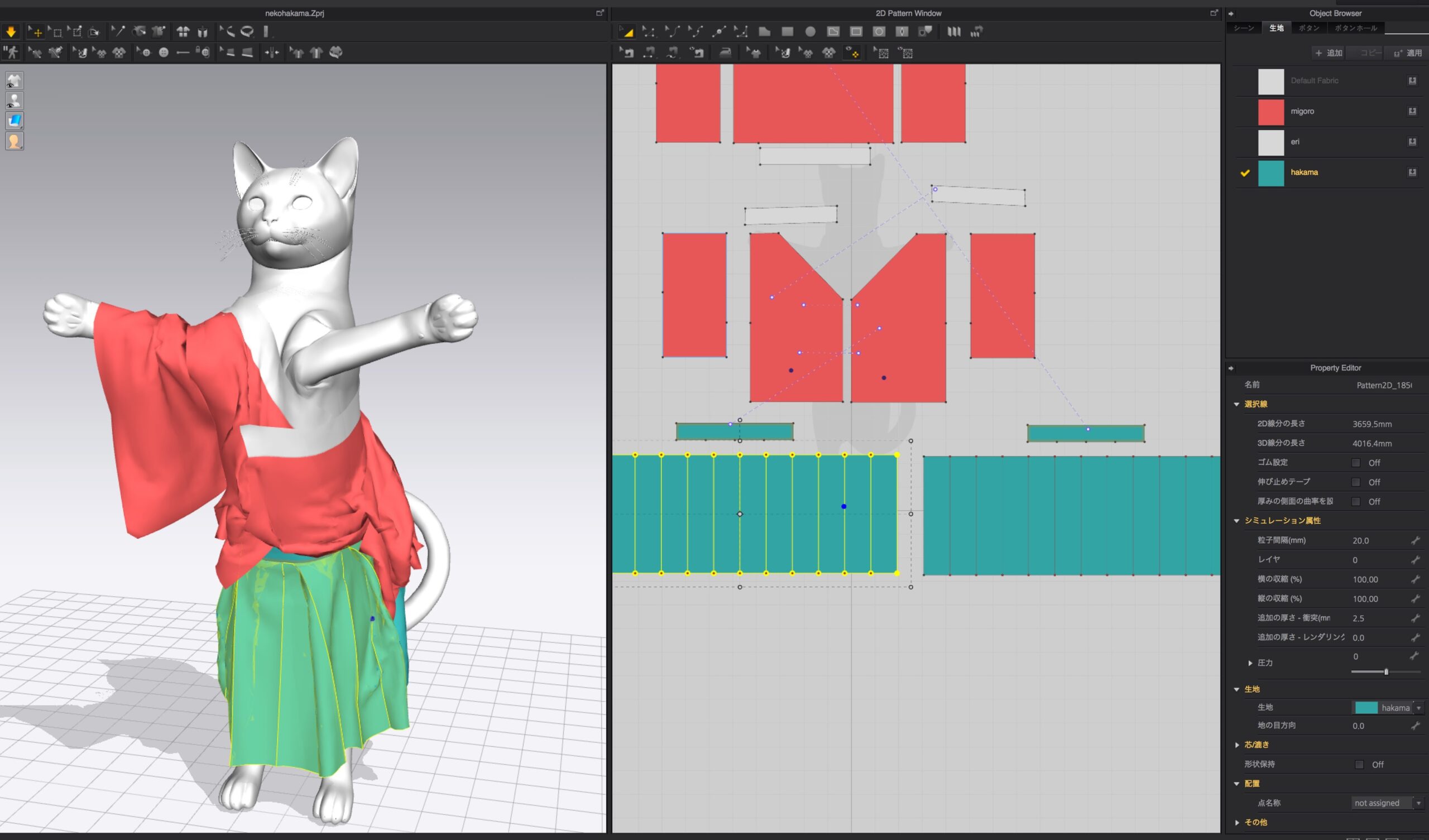Image resolution: width=1429 pixels, height=840 pixels.
Task: Enable the 形状保持 checkbox
Action: [1359, 765]
